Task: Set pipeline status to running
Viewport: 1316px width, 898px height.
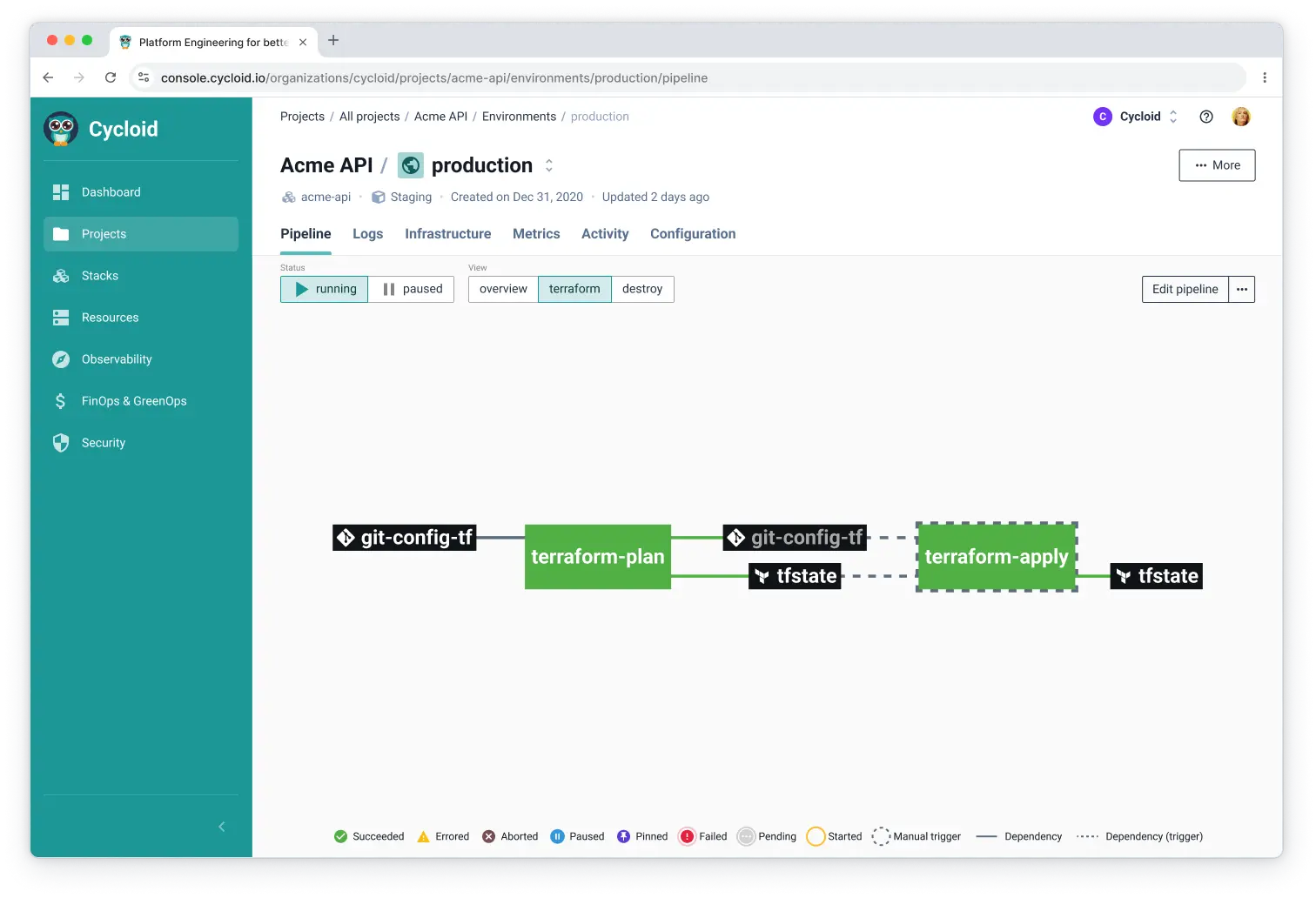Action: coord(325,289)
